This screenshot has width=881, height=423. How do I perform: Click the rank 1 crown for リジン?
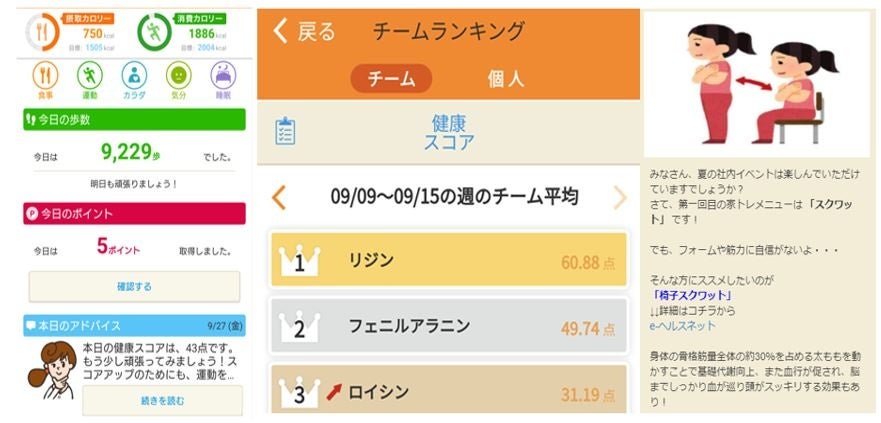click(298, 262)
